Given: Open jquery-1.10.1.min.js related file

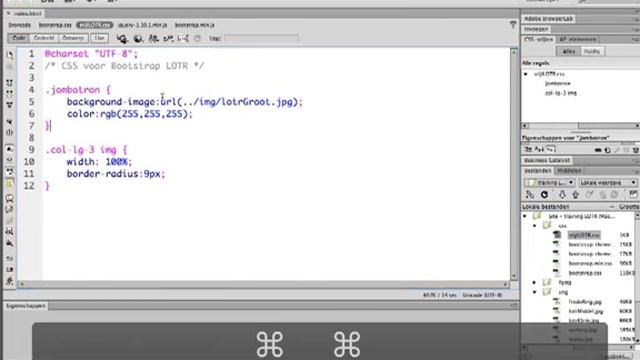Looking at the screenshot, I should [x=142, y=25].
